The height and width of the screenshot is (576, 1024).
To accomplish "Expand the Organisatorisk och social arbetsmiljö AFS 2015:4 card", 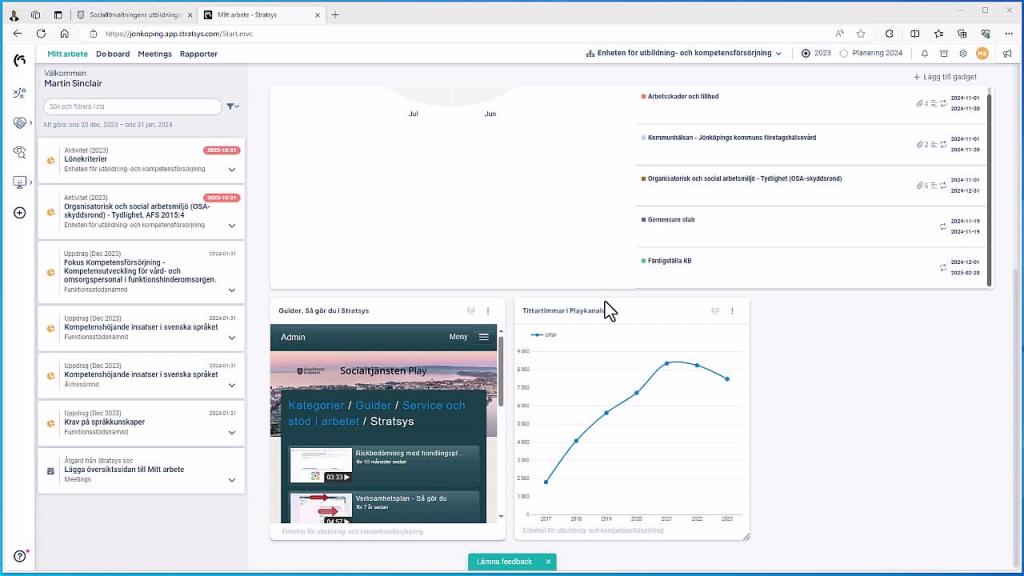I will point(232,226).
